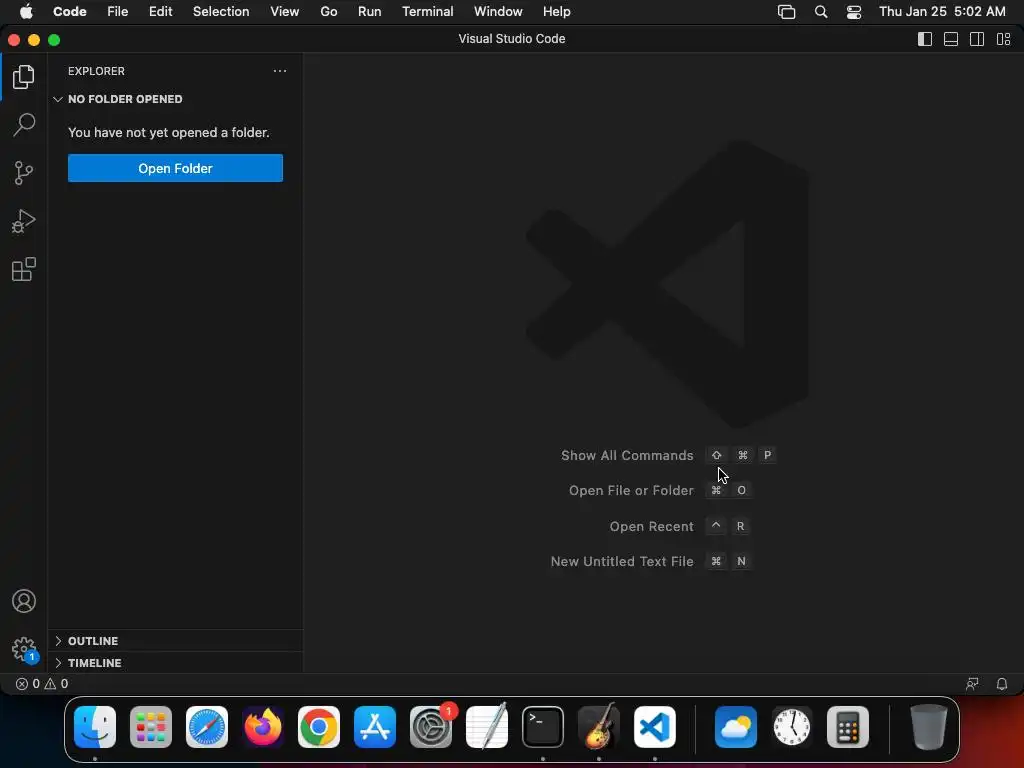The image size is (1024, 768).
Task: Click the 'You have not yet opened a folder' text
Action: (x=168, y=133)
